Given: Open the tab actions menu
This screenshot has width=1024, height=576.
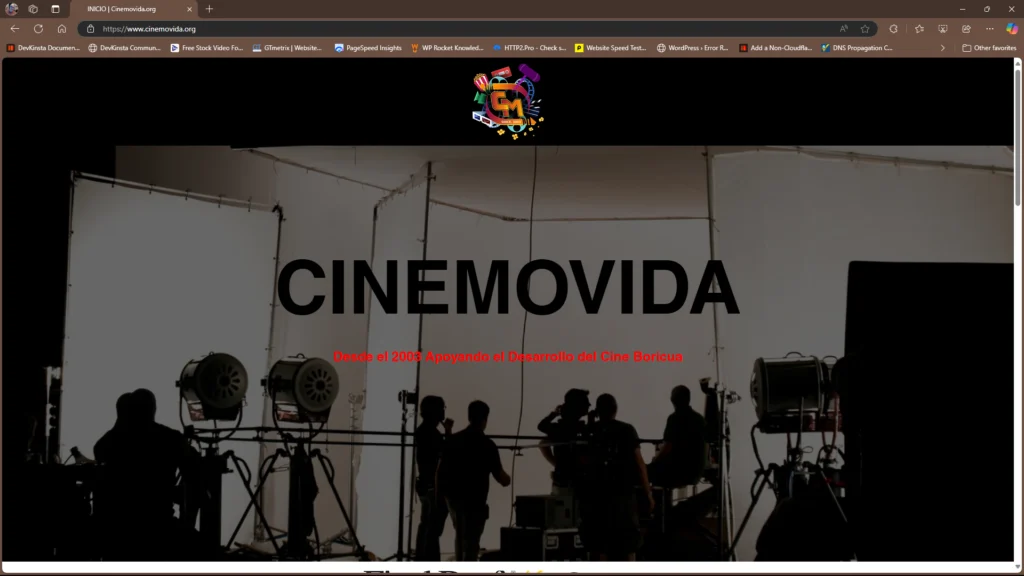Looking at the screenshot, I should click(x=56, y=10).
